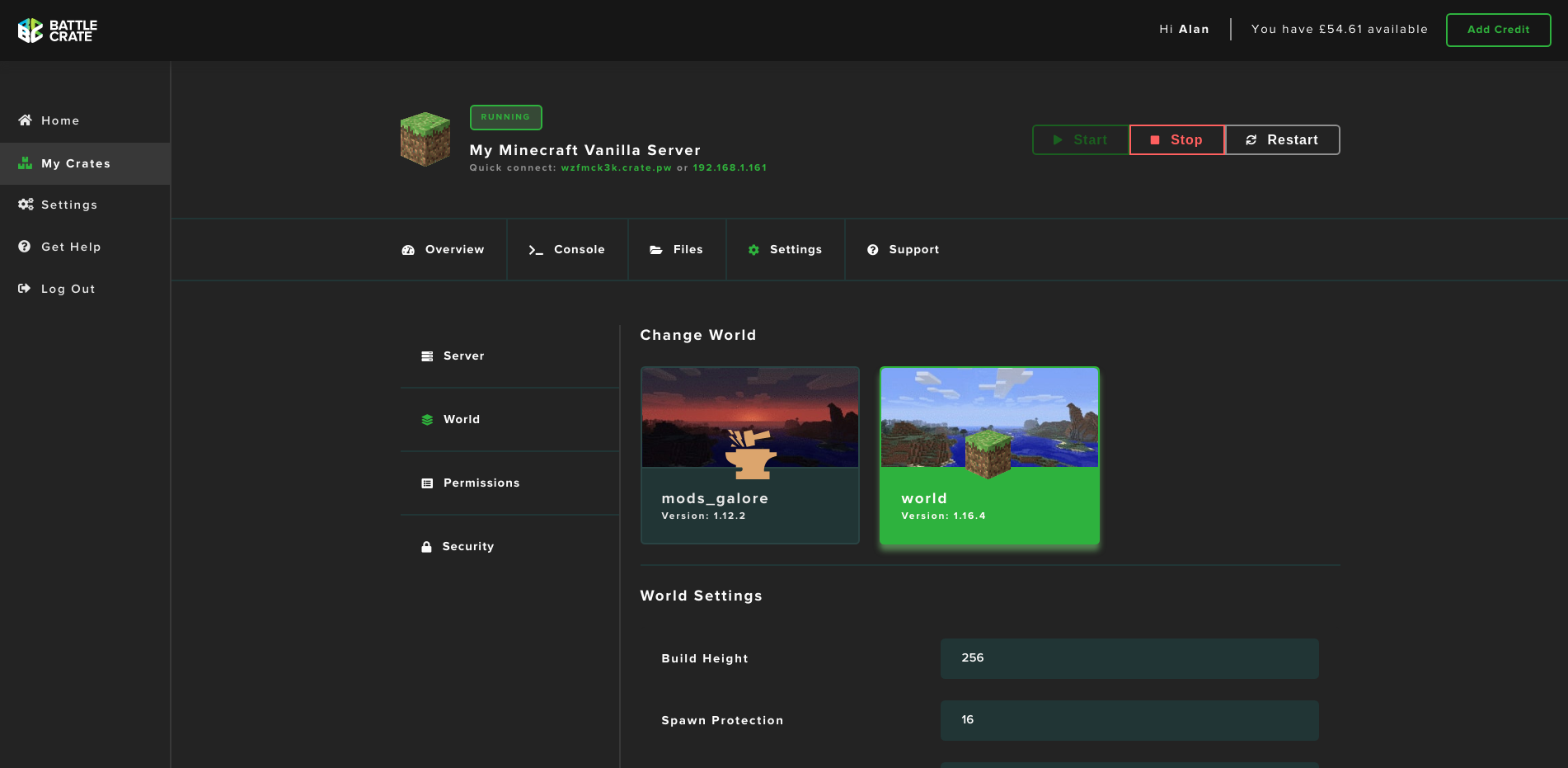The width and height of the screenshot is (1568, 768).
Task: Click the Get Help question mark icon
Action: coord(25,247)
